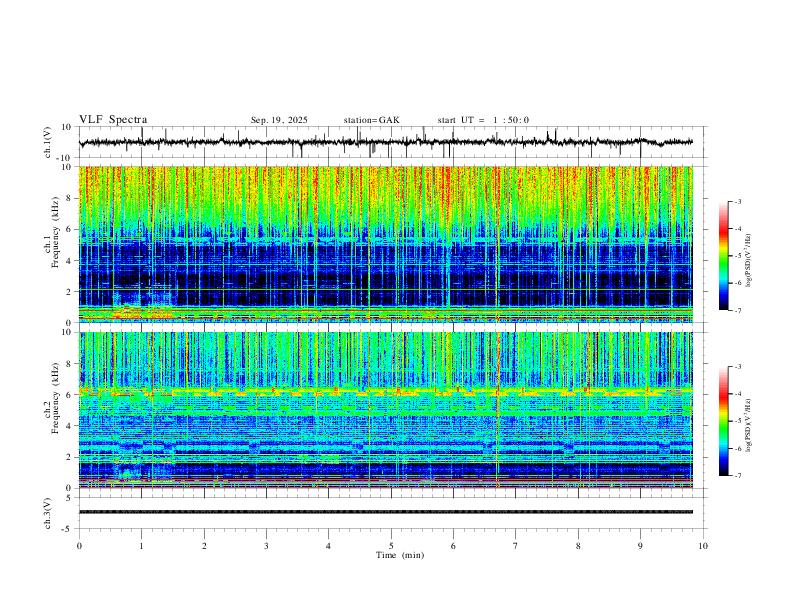Click the ch.3 flat black trace

coord(386,512)
